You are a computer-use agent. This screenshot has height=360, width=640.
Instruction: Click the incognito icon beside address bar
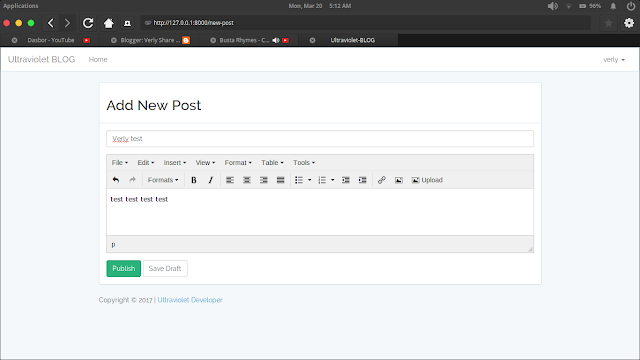127,23
